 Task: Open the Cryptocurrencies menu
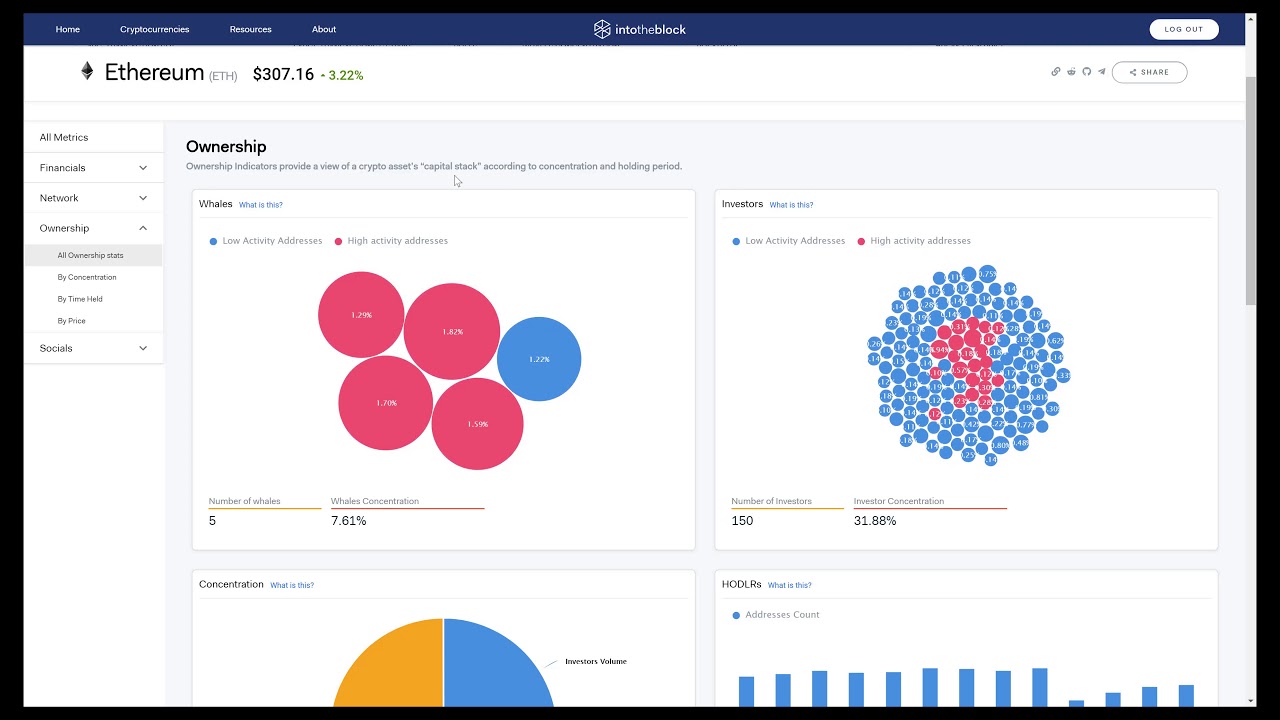tap(154, 29)
